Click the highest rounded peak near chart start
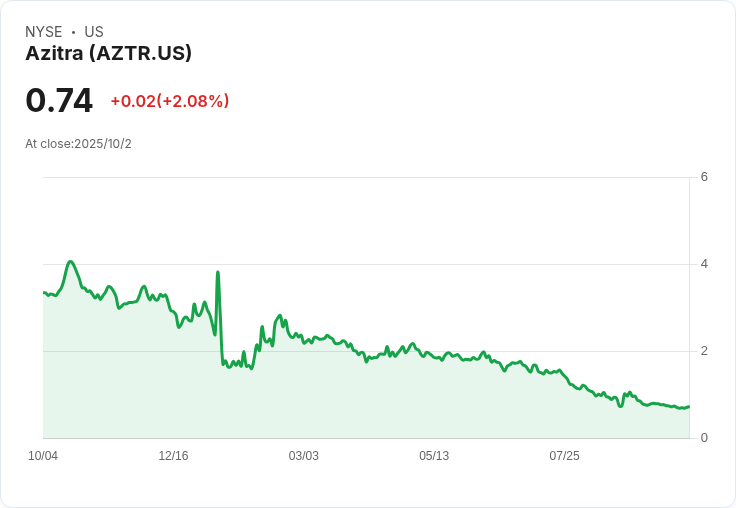The height and width of the screenshot is (508, 736). pyautogui.click(x=70, y=262)
